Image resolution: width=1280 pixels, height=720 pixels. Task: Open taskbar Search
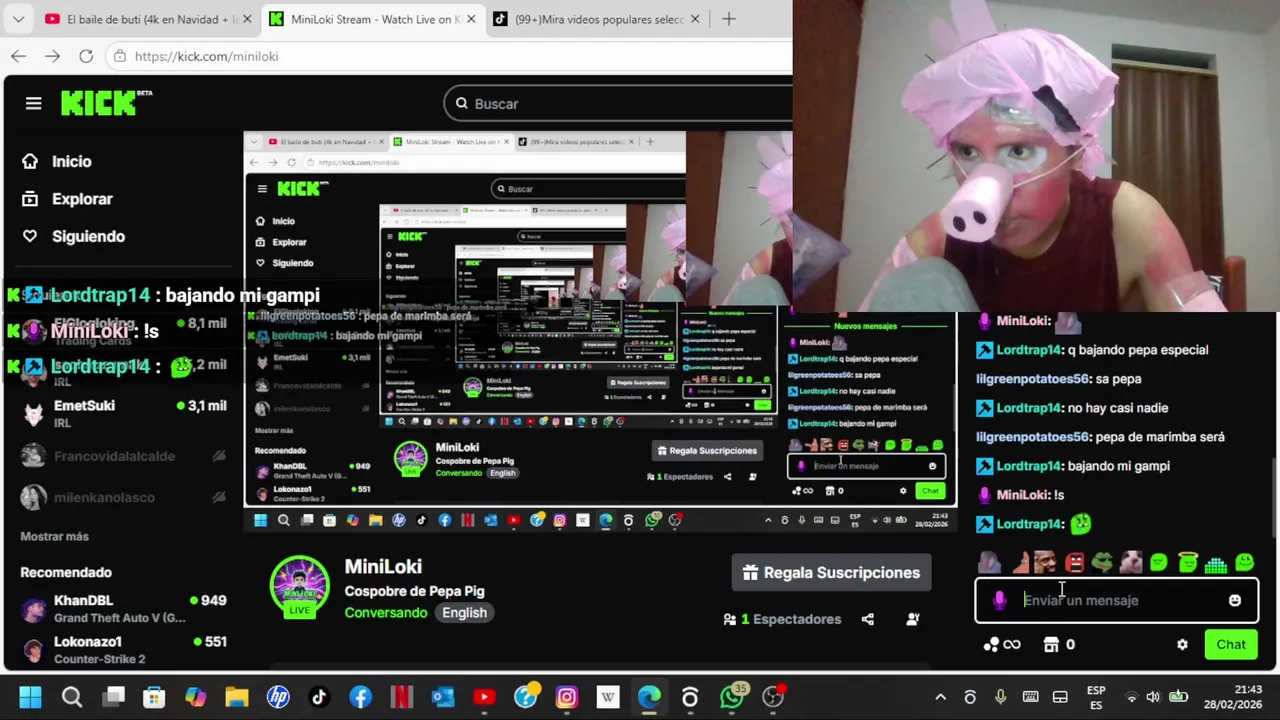[72, 697]
